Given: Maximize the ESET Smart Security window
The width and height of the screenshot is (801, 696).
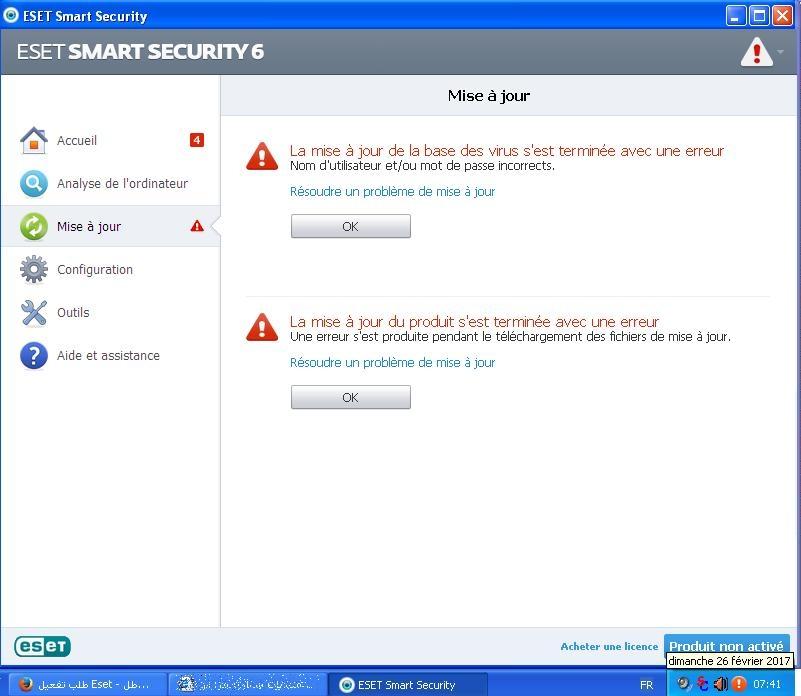Looking at the screenshot, I should point(759,15).
